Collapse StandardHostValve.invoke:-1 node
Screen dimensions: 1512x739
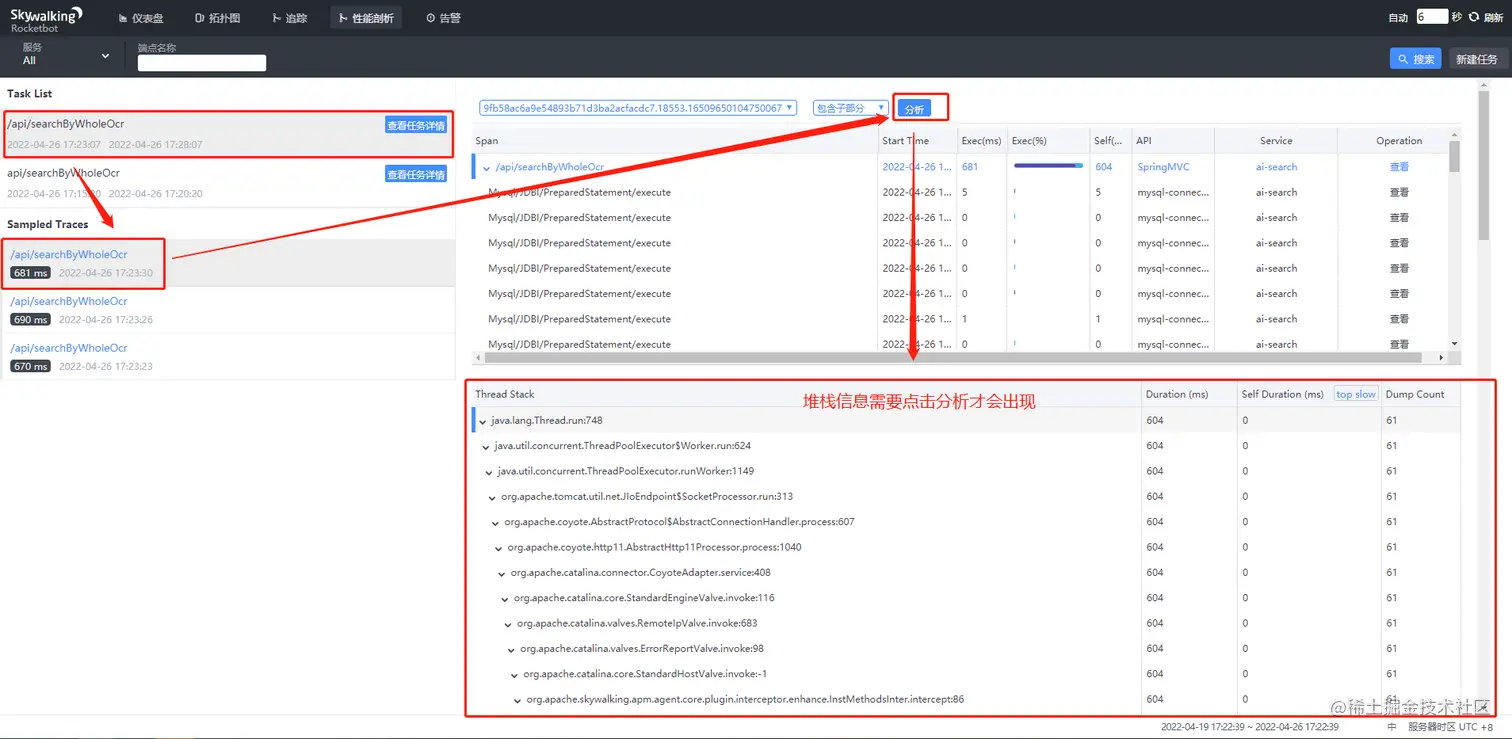(515, 675)
